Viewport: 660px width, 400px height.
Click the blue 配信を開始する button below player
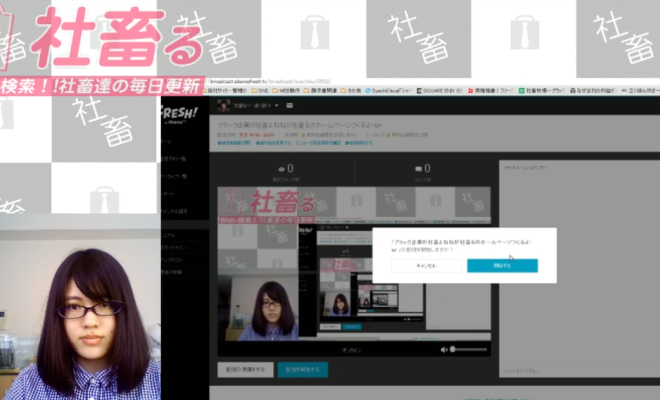302,370
